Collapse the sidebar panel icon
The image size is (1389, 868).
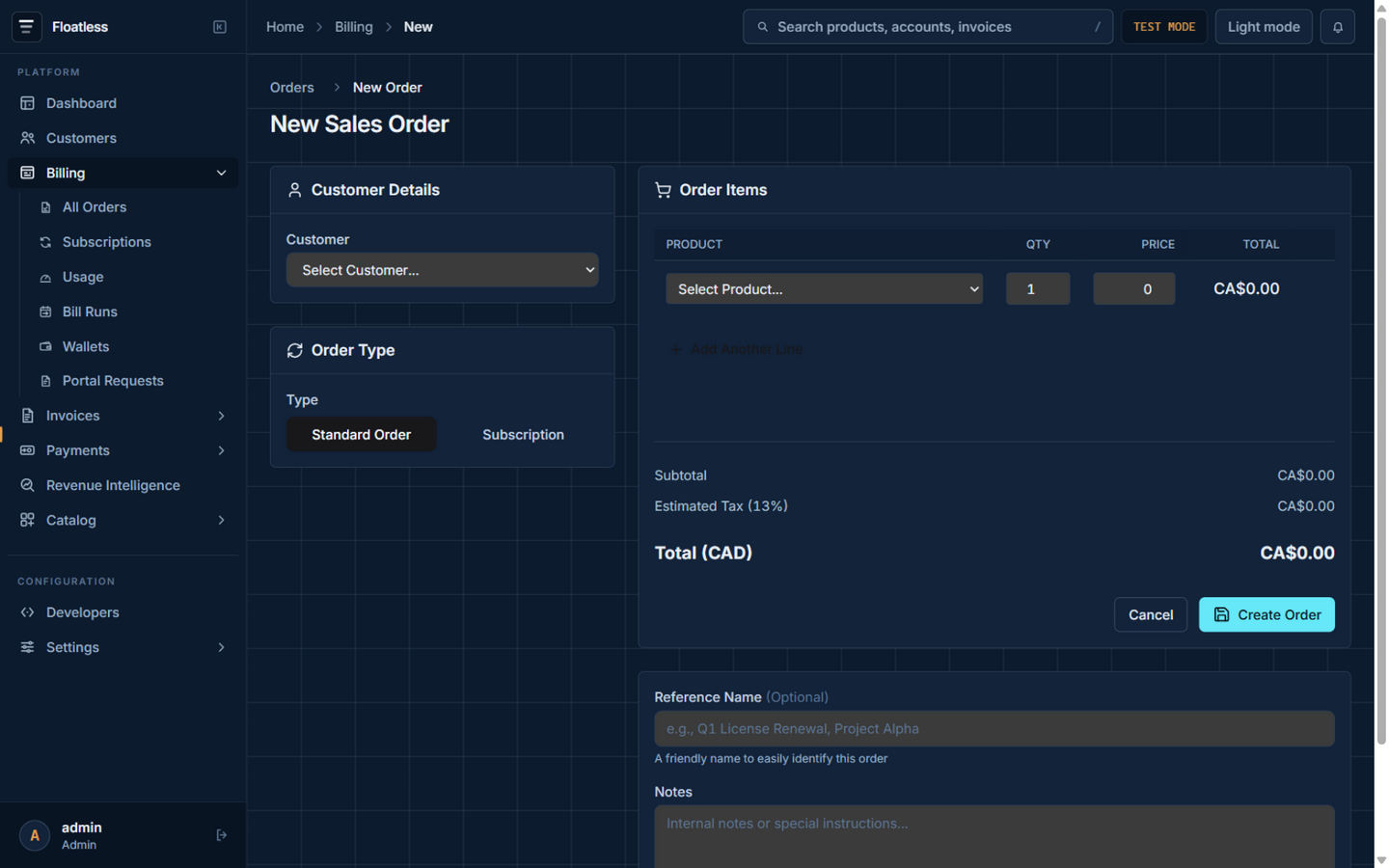pyautogui.click(x=220, y=27)
